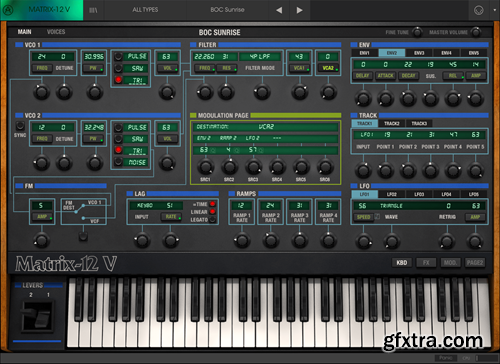Image resolution: width=500 pixels, height=364 pixels.
Task: Toggle LAG LINEAR switch
Action: (212, 212)
